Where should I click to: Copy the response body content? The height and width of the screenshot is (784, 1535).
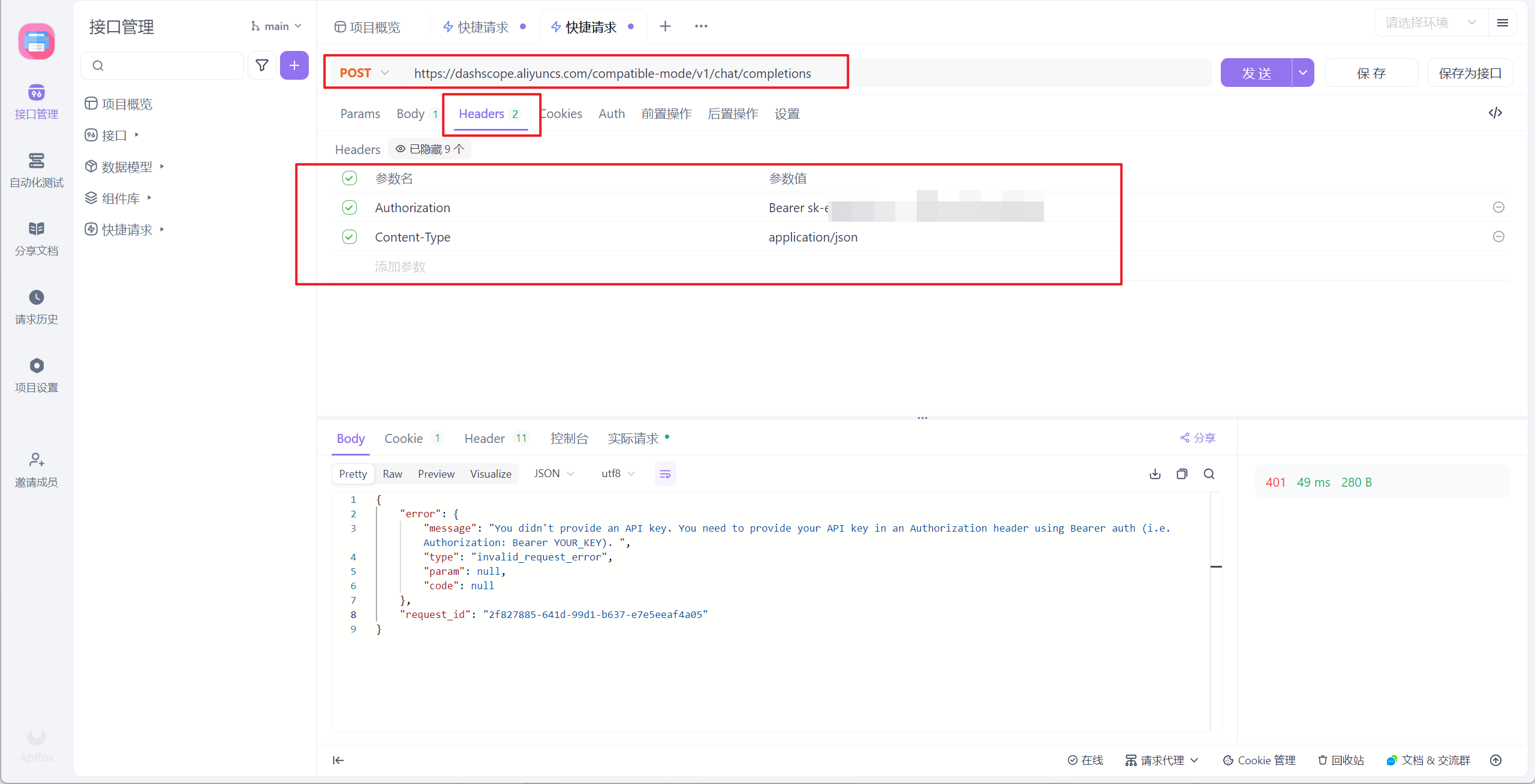(x=1182, y=474)
